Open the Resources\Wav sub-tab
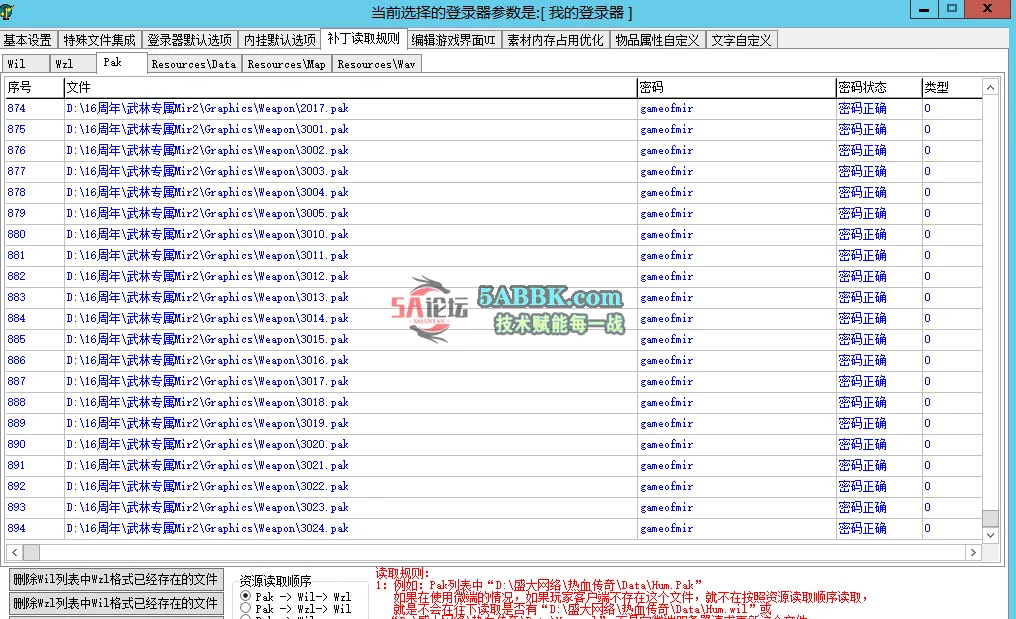This screenshot has width=1016, height=619. (376, 64)
